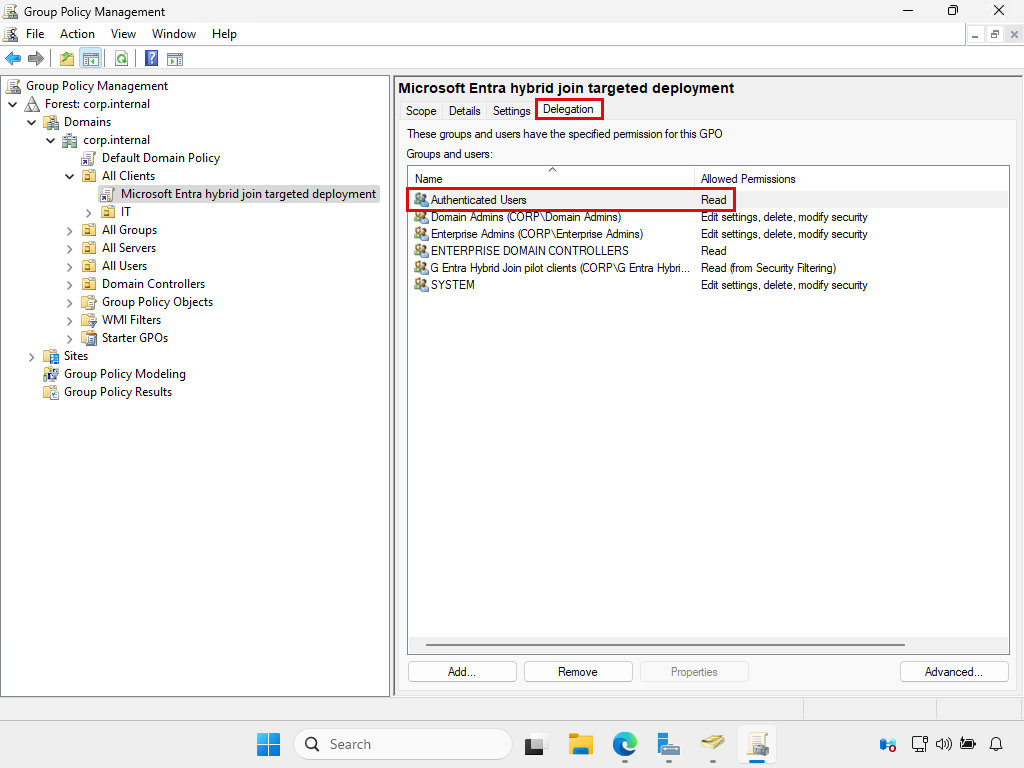Open the Windows Start button
This screenshot has width=1024, height=768.
coord(268,744)
